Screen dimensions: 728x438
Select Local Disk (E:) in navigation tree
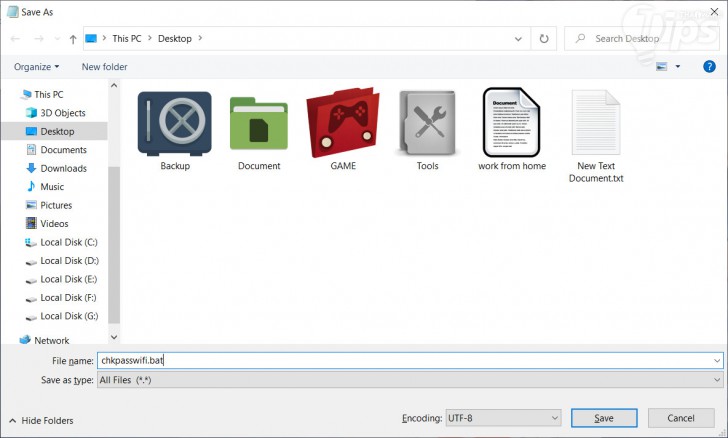coord(68,279)
